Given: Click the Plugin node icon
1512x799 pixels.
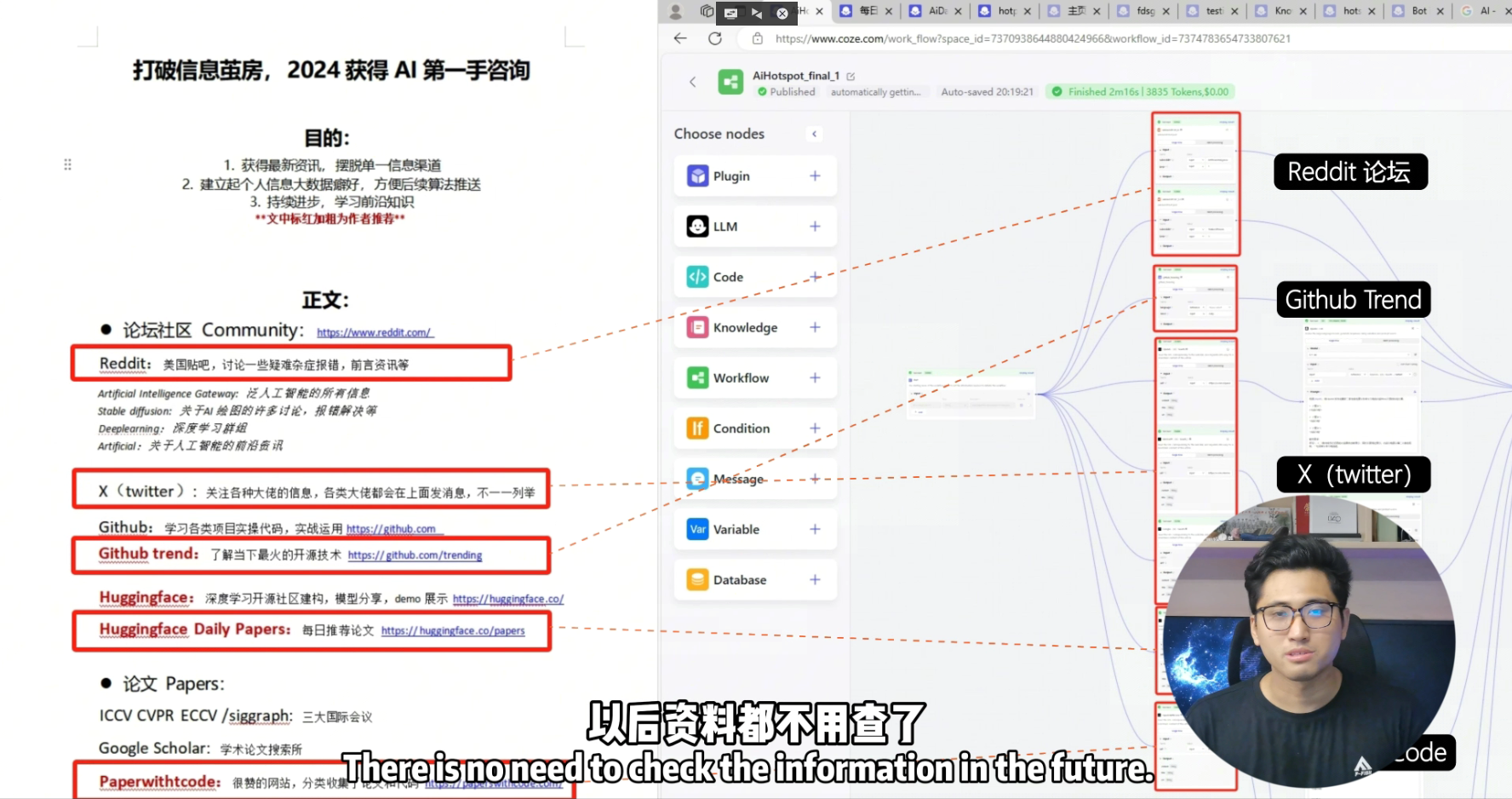Looking at the screenshot, I should (x=697, y=175).
